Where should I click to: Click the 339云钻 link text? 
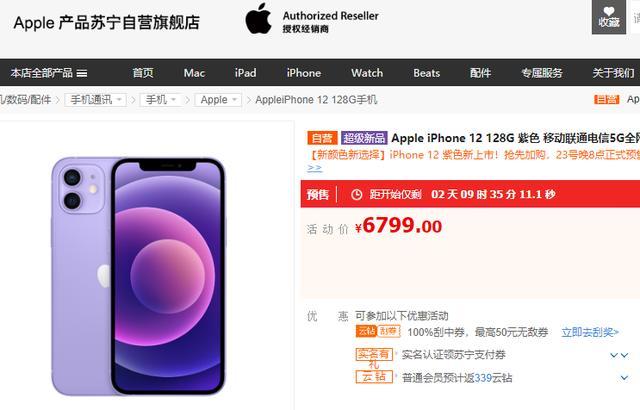[493, 378]
